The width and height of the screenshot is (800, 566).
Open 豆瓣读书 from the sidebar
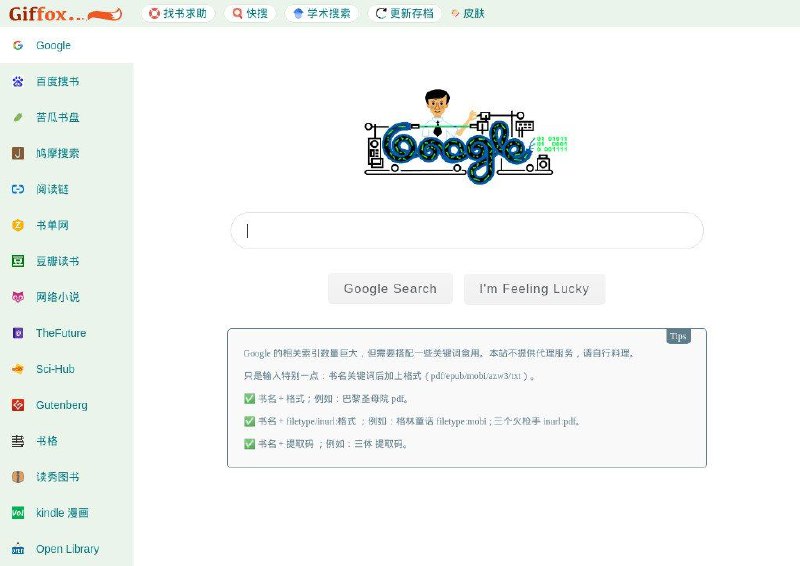(67, 261)
